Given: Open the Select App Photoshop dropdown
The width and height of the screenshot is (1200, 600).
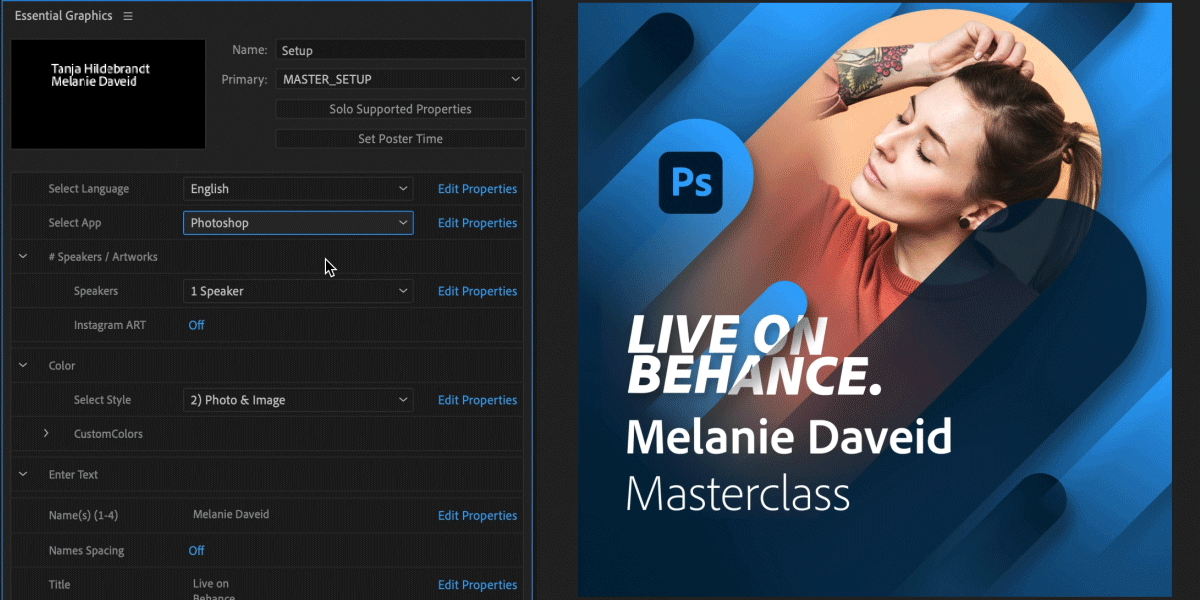Looking at the screenshot, I should (x=298, y=222).
